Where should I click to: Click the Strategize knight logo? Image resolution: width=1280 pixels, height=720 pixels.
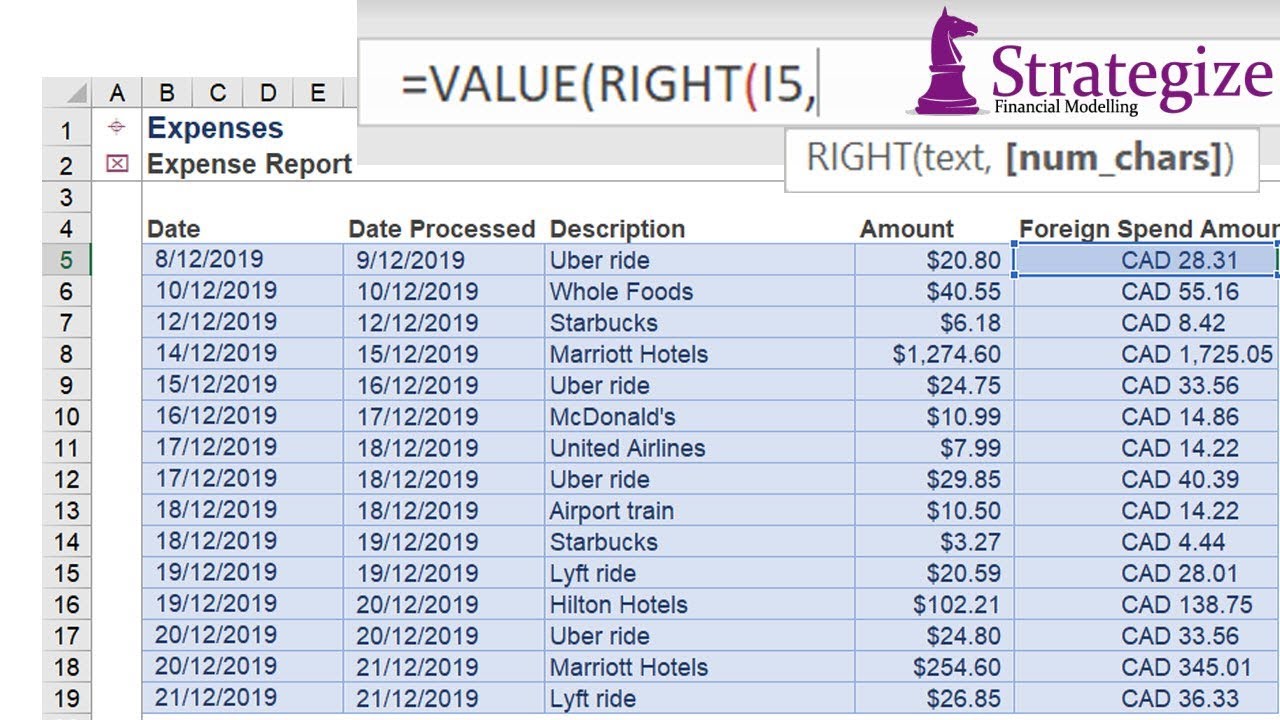pyautogui.click(x=945, y=60)
